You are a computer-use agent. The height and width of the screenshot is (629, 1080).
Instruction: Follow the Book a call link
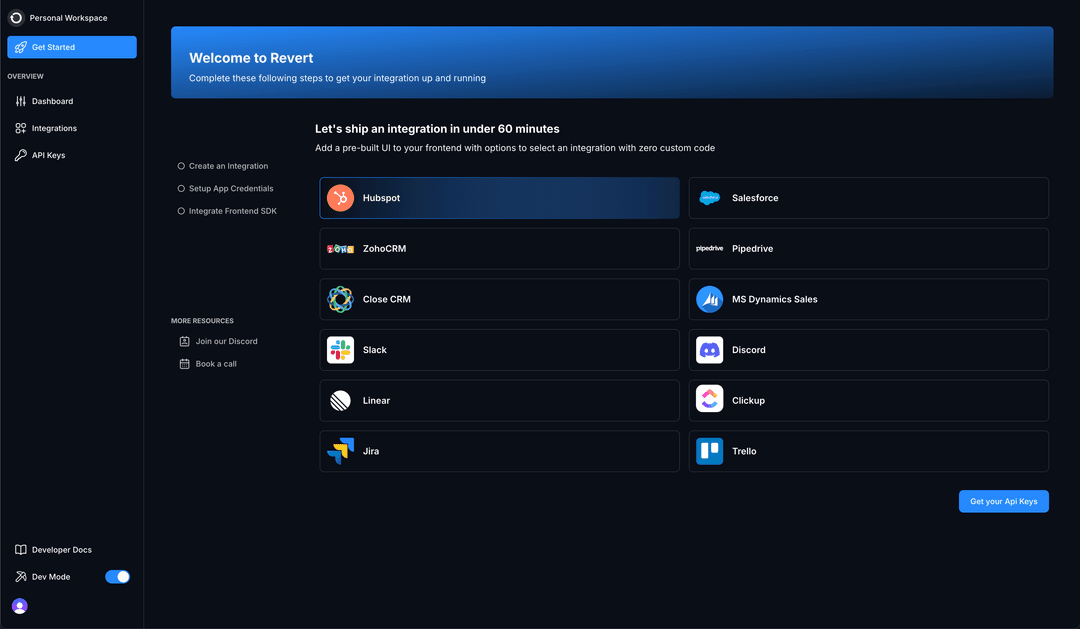pos(216,364)
